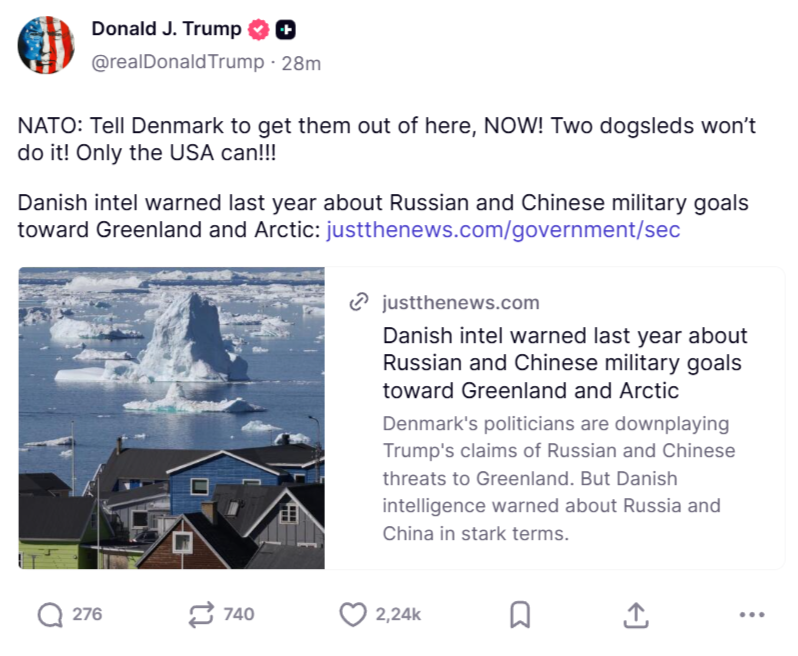Image resolution: width=798 pixels, height=656 pixels.
Task: Open the three-dot more options menu
Action: (751, 614)
